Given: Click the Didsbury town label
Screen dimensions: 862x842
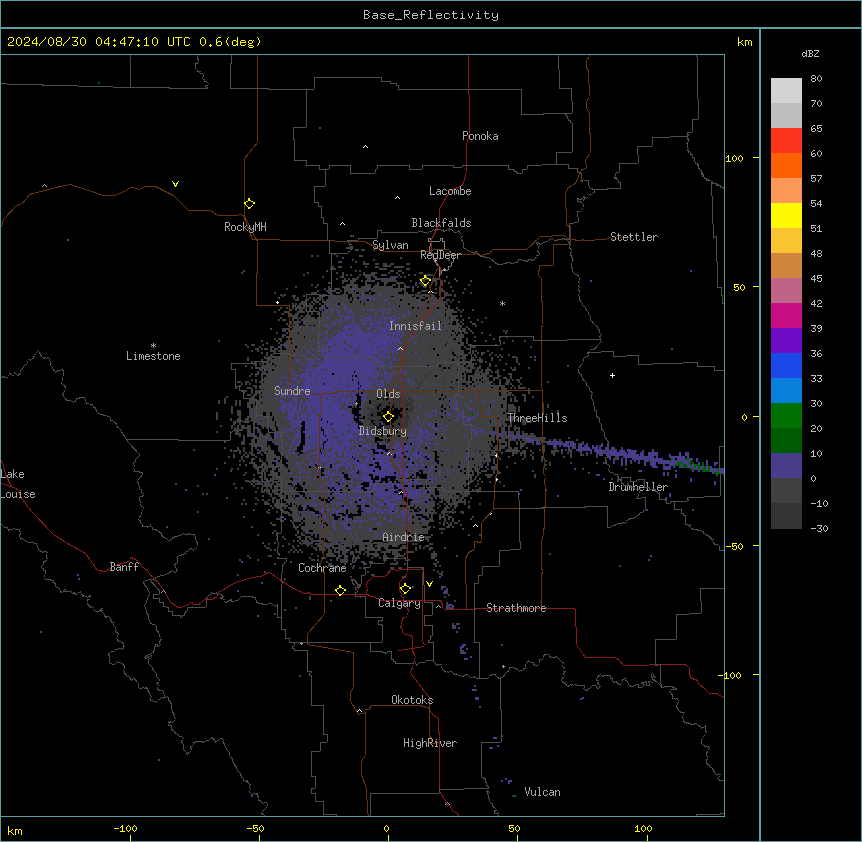Looking at the screenshot, I should click(383, 431).
